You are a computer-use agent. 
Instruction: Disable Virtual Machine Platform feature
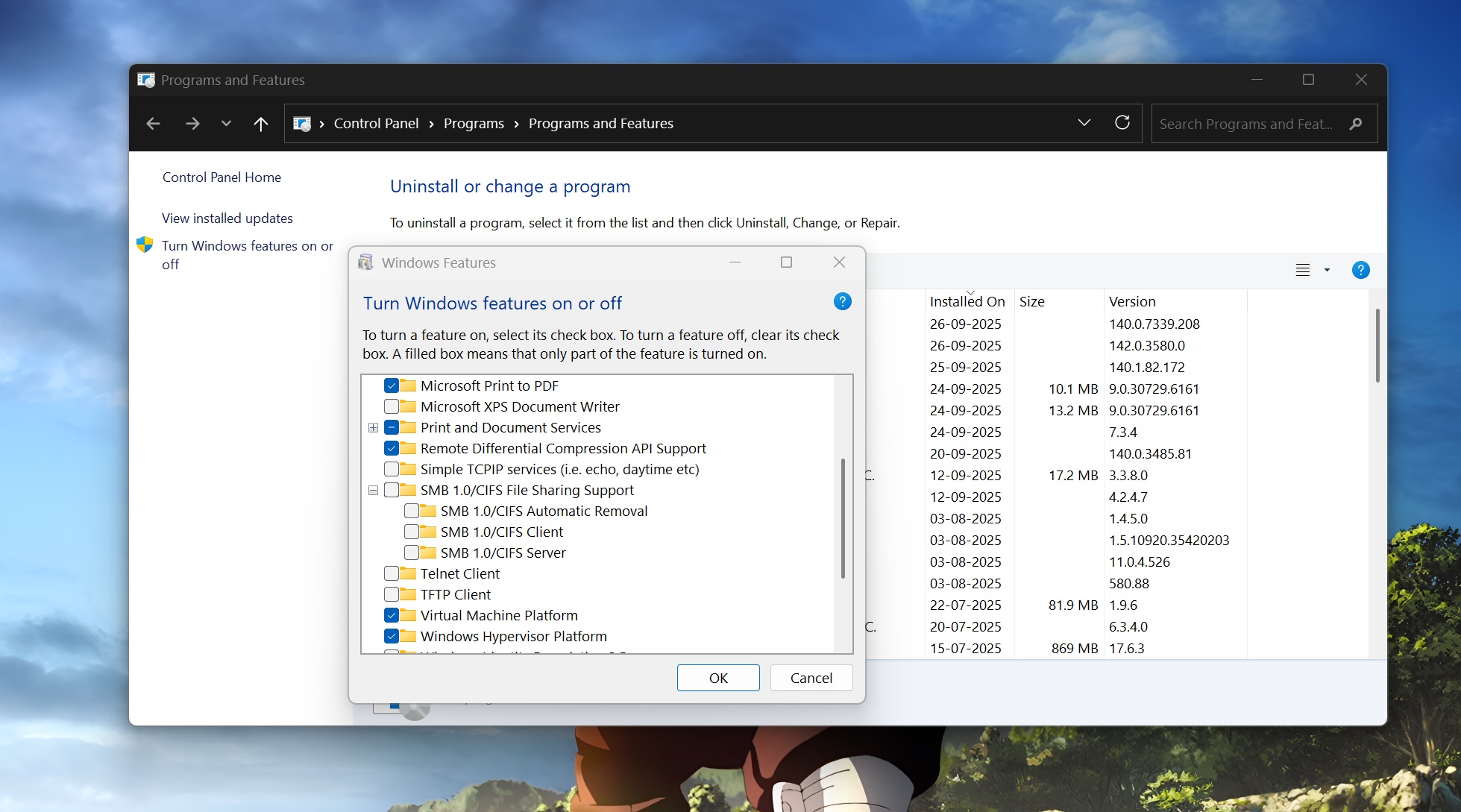pyautogui.click(x=392, y=615)
